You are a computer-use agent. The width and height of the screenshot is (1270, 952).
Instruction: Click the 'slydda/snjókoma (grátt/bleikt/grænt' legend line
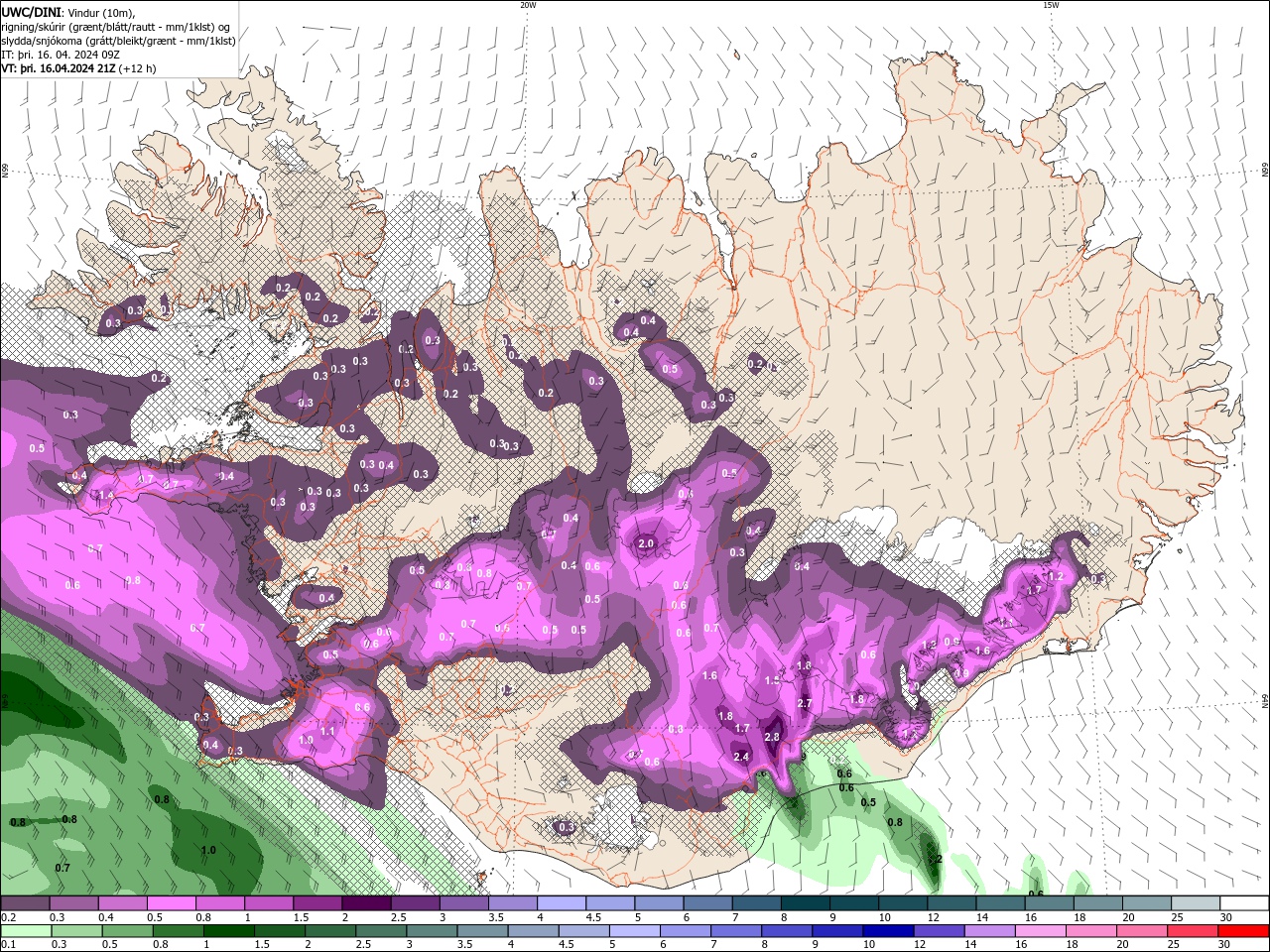118,41
